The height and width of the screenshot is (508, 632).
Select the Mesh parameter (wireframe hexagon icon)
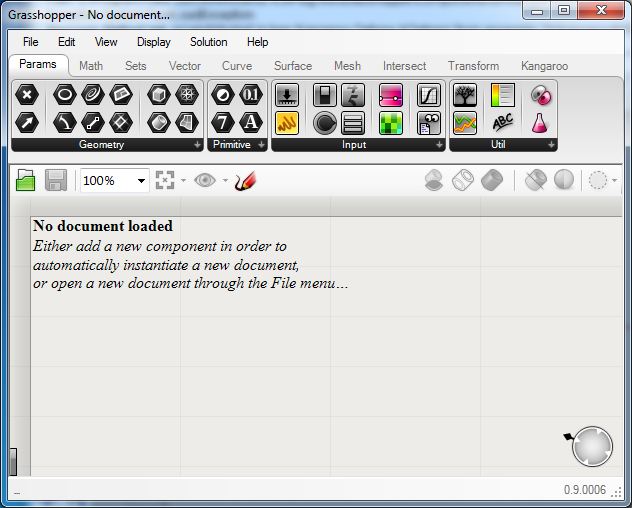[x=187, y=95]
